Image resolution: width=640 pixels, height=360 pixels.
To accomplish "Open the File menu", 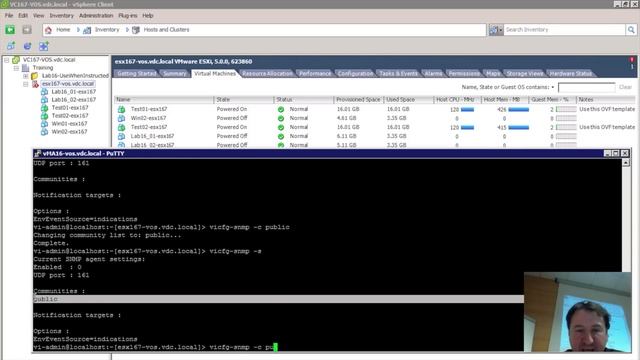I will (x=9, y=16).
